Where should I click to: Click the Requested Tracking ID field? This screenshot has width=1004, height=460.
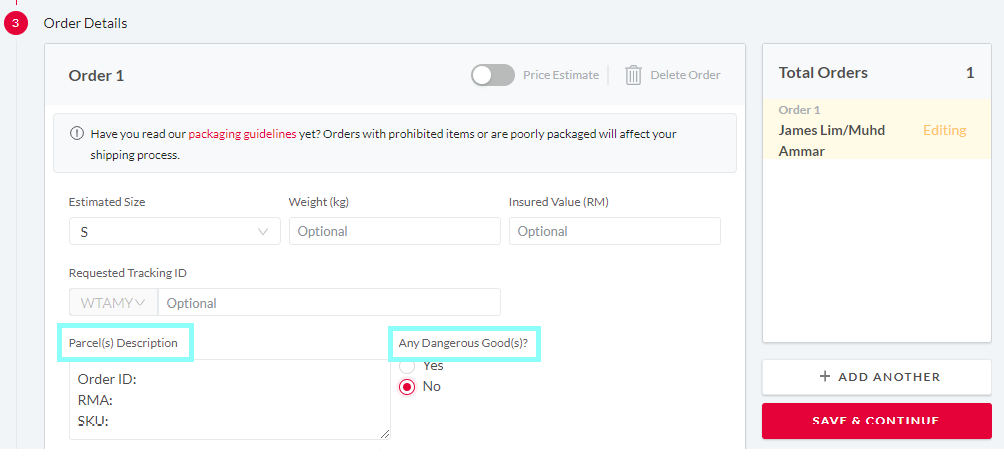click(x=329, y=302)
